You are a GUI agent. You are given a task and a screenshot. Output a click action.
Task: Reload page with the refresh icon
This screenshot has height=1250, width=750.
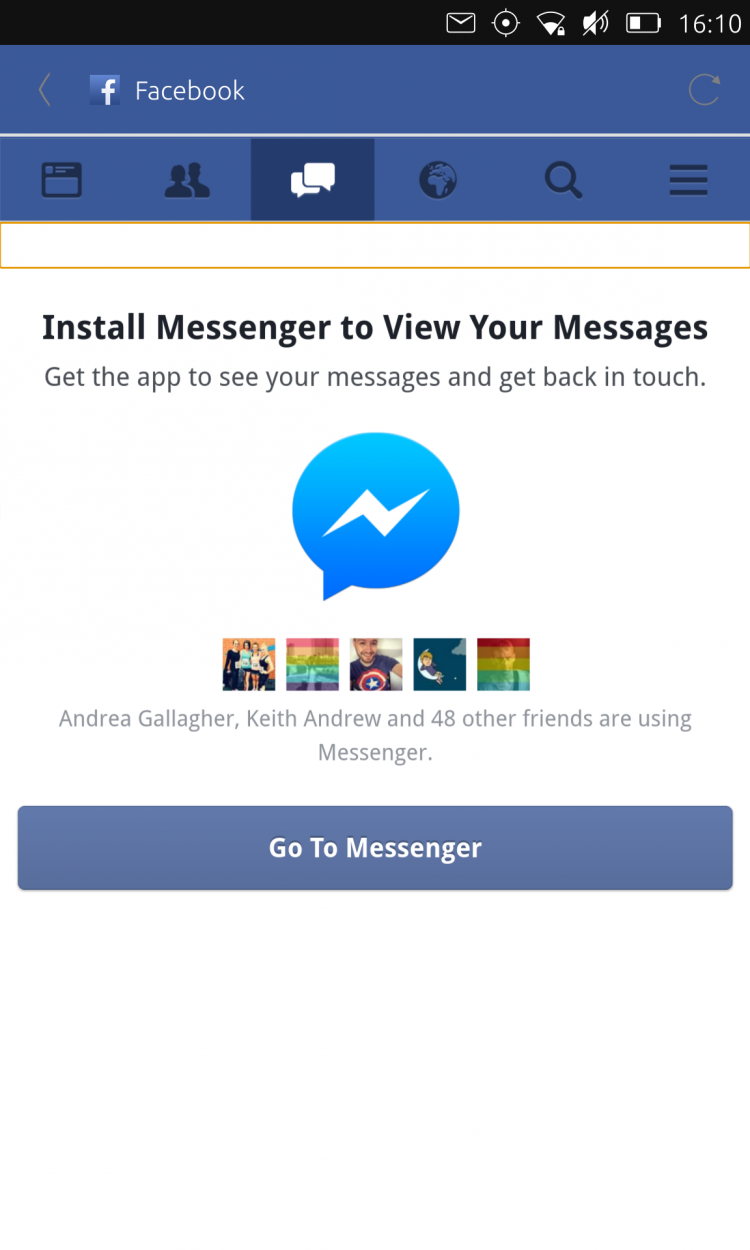[x=704, y=90]
